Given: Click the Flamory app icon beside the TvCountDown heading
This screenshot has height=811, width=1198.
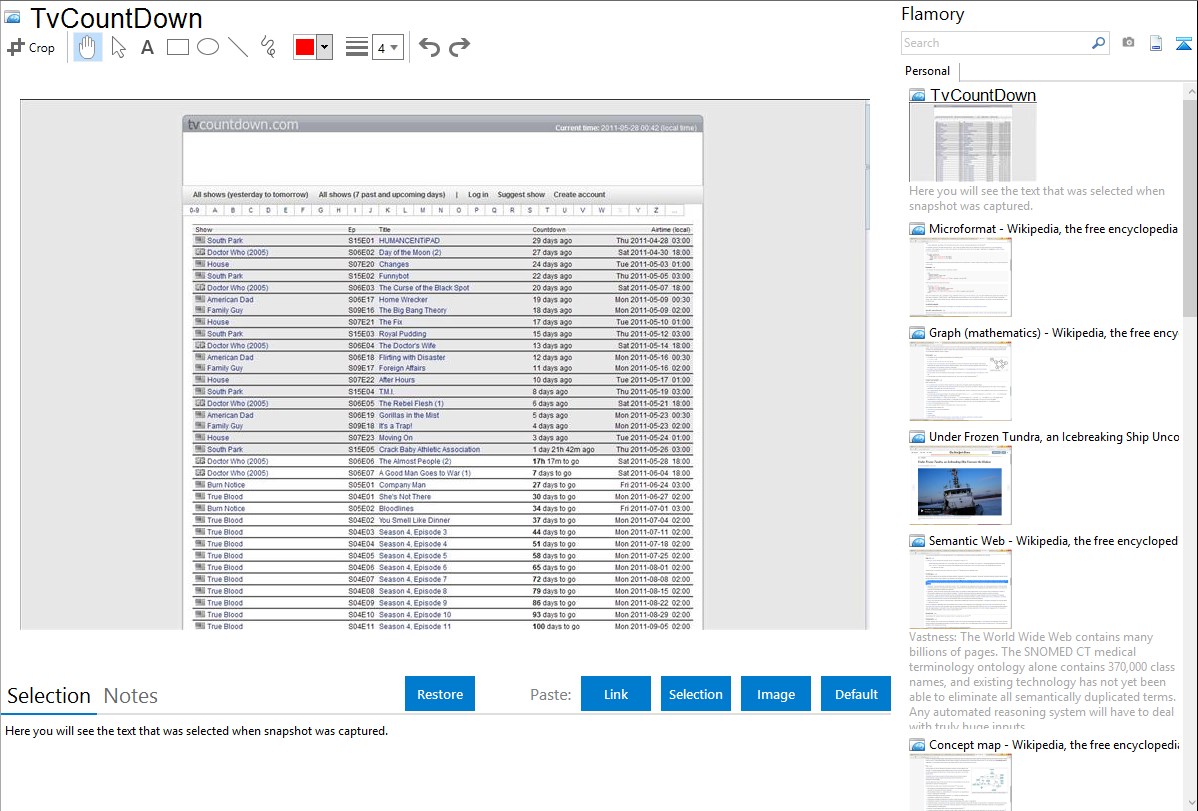Looking at the screenshot, I should pos(12,17).
